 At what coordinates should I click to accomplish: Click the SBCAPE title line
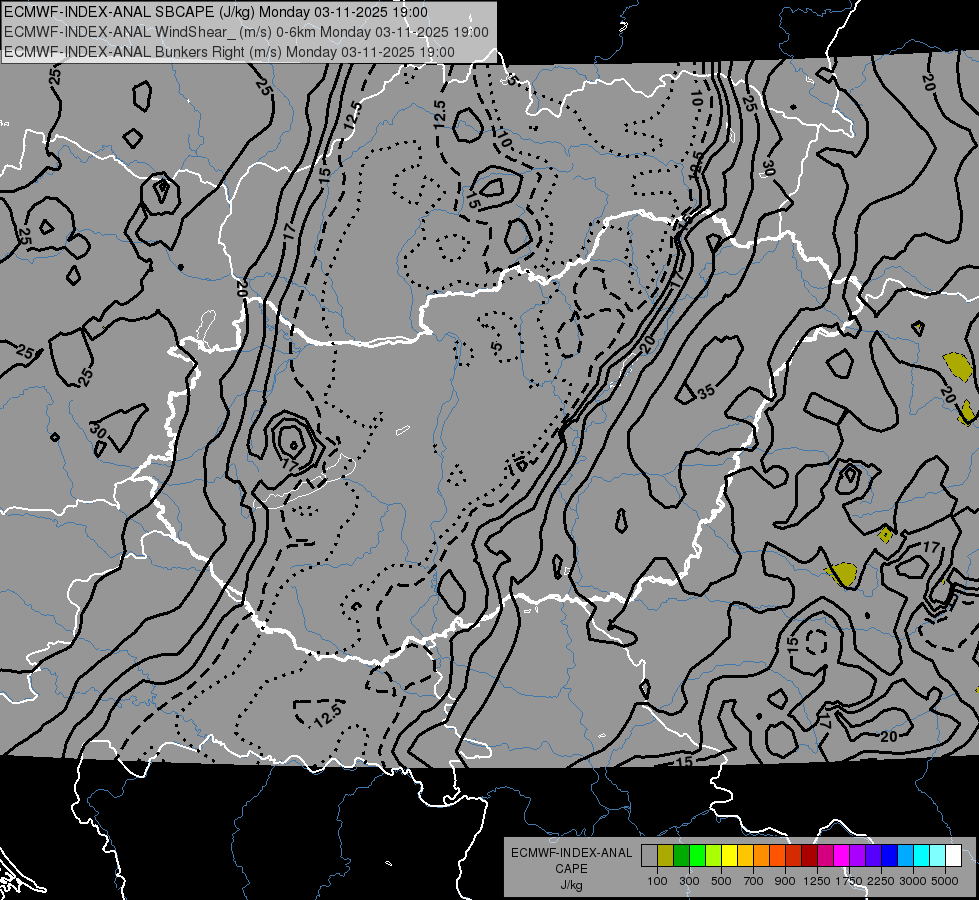[216, 12]
